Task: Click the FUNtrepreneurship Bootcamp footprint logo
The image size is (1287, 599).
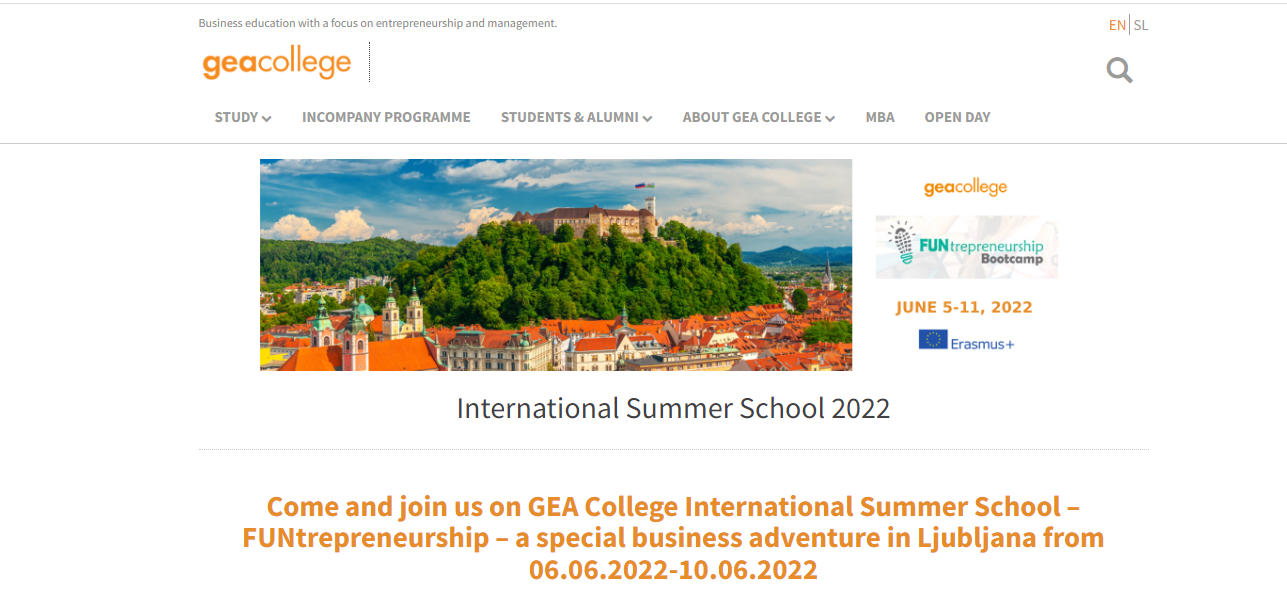Action: pyautogui.click(x=966, y=247)
